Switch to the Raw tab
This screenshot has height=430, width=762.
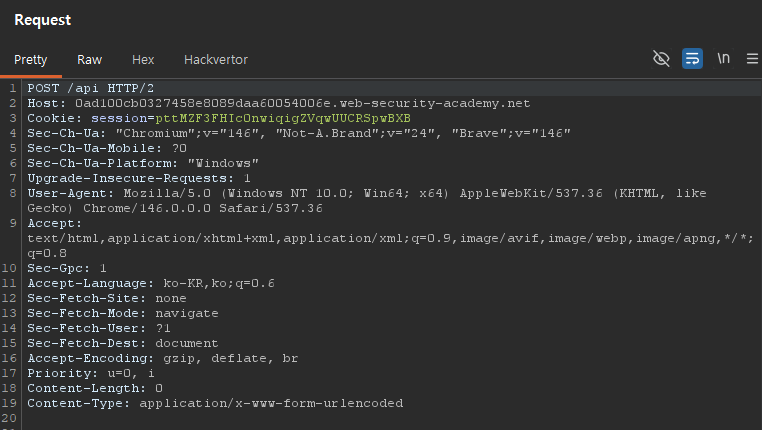coord(89,60)
